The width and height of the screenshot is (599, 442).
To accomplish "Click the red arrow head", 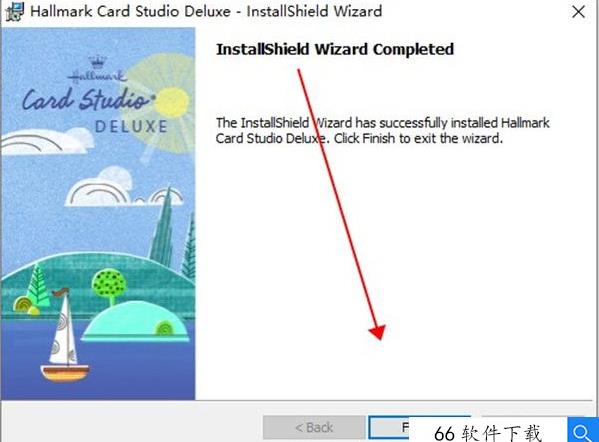I will click(377, 332).
